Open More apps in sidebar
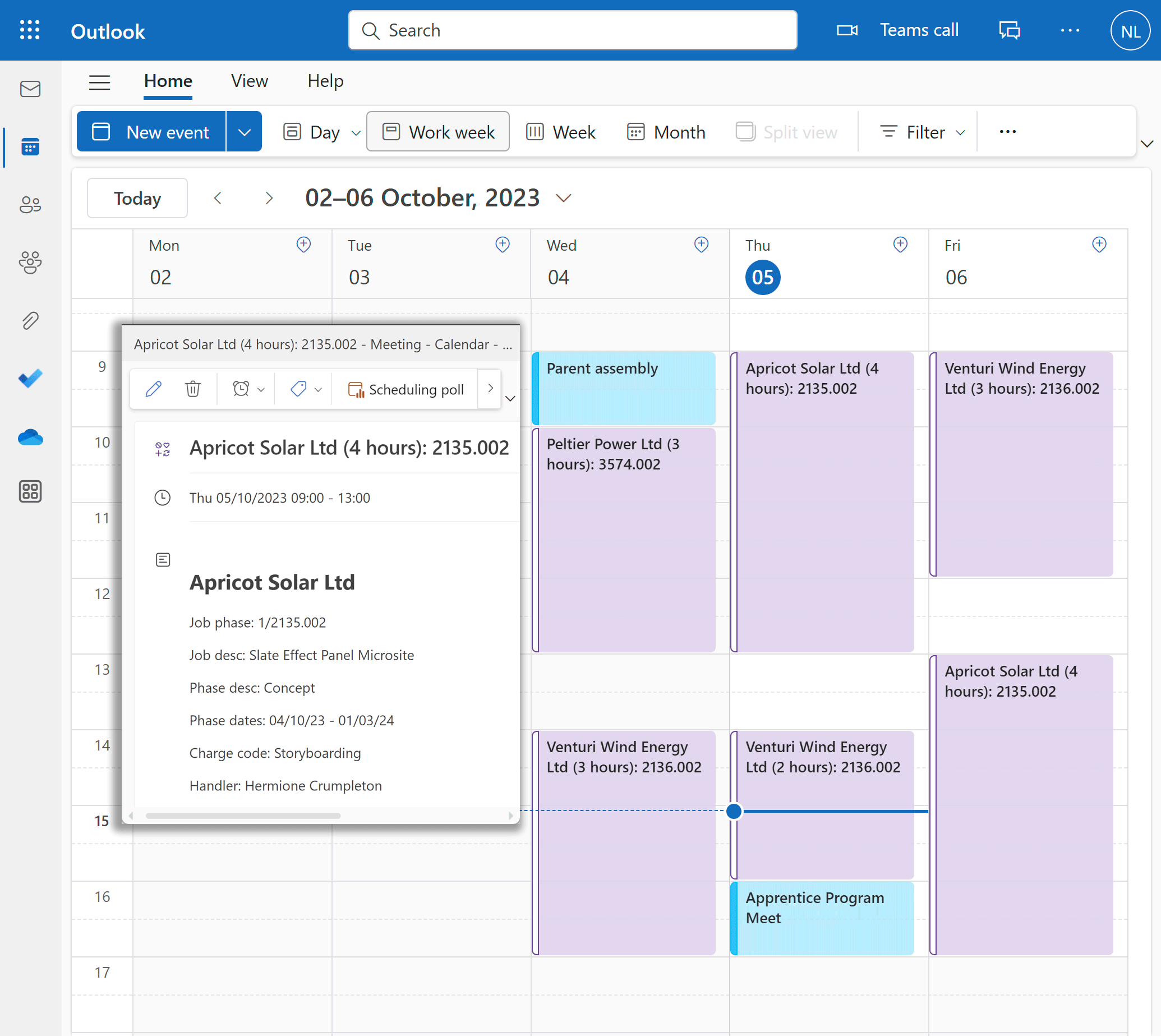This screenshot has width=1161, height=1036. [x=30, y=491]
